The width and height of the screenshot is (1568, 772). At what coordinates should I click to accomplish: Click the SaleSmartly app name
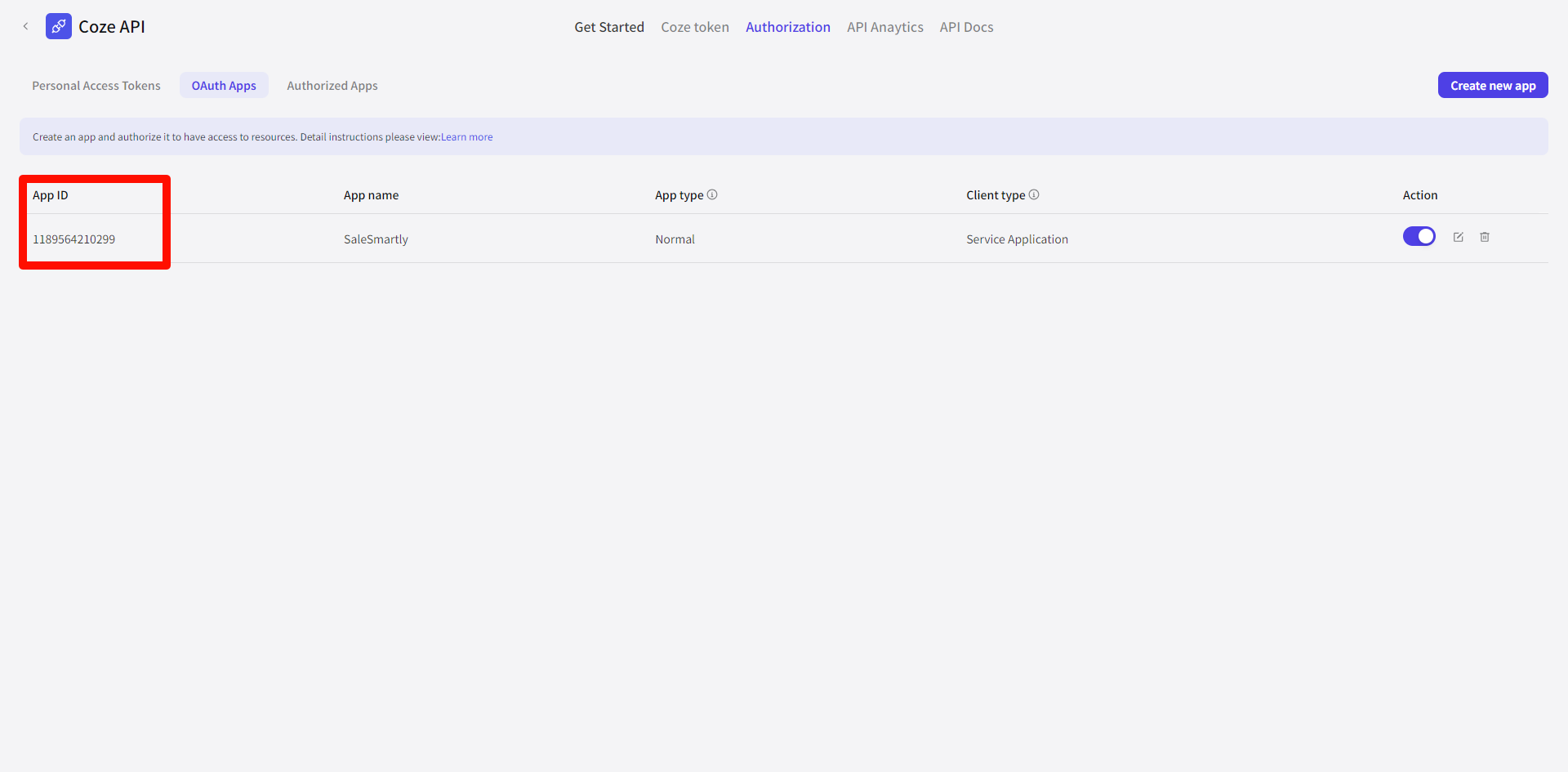tap(376, 239)
